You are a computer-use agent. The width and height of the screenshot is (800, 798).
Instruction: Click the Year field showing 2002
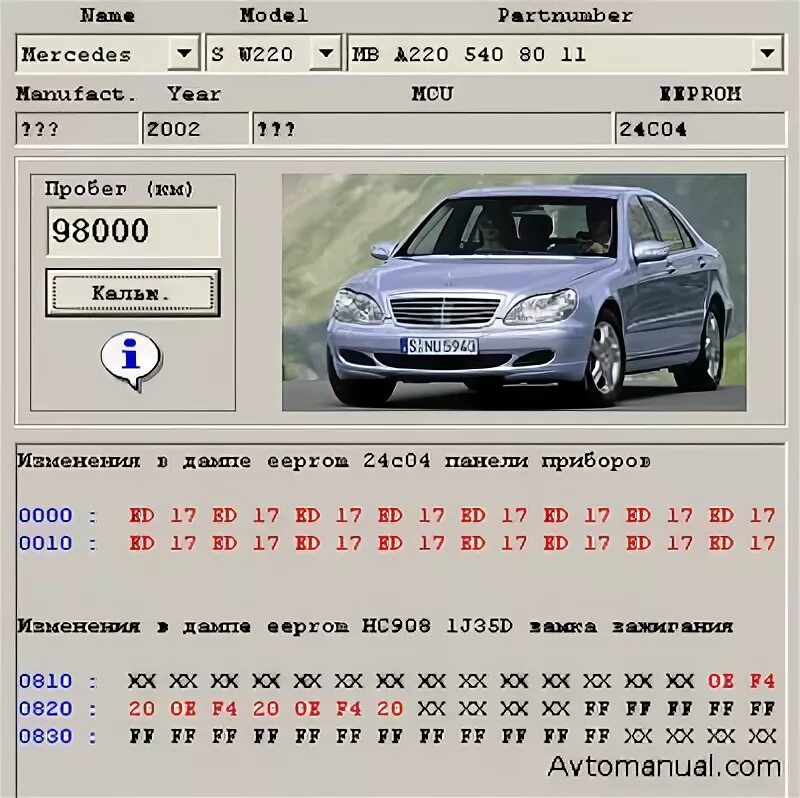(195, 129)
